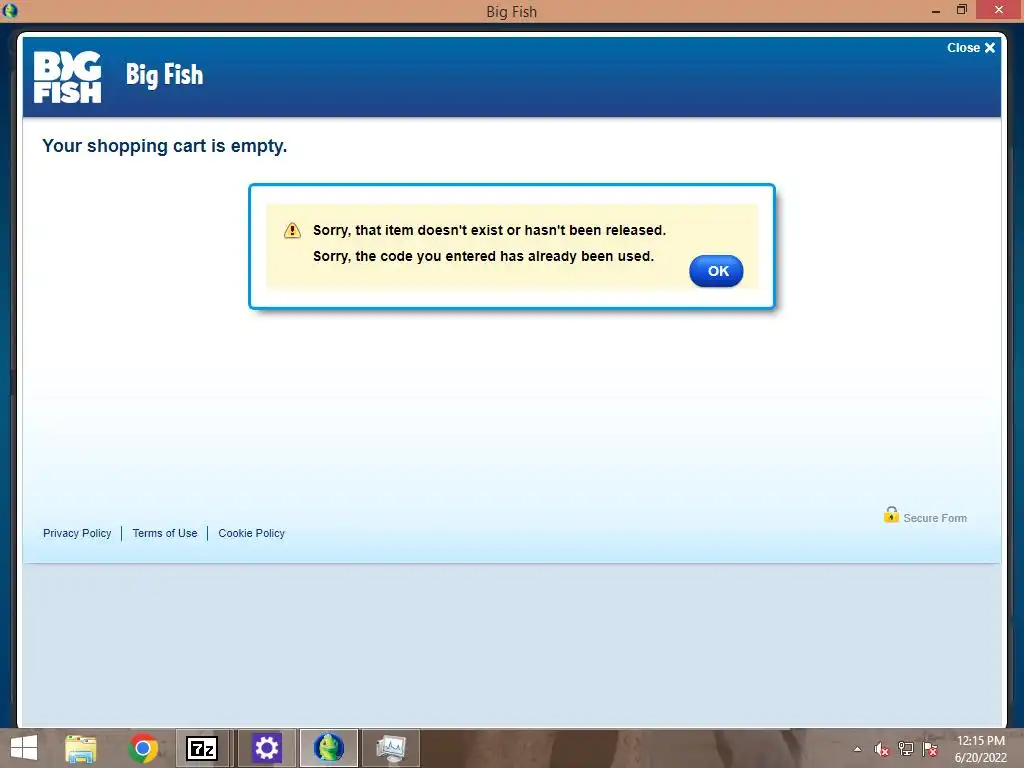Viewport: 1024px width, 768px height.
Task: Click the Secure Form padlock icon
Action: pyautogui.click(x=891, y=515)
